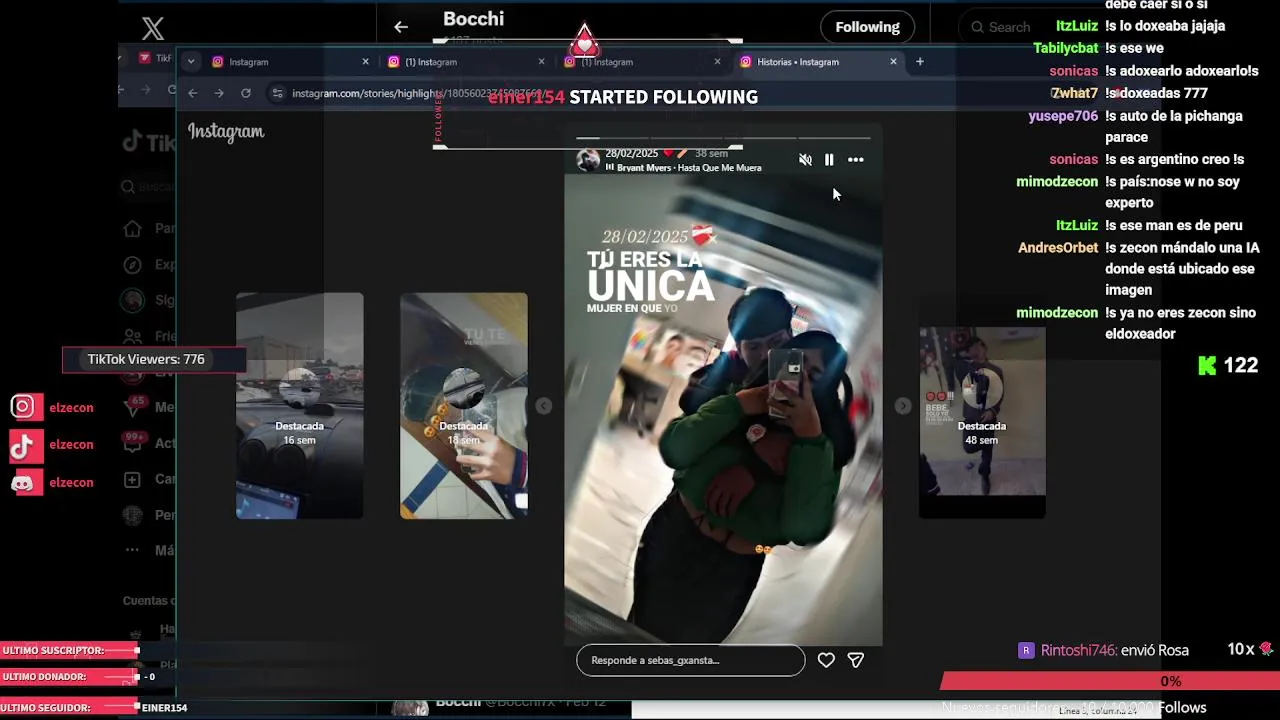Click the Following button on Bocchi's profile
Viewport: 1280px width, 720px height.
(868, 27)
